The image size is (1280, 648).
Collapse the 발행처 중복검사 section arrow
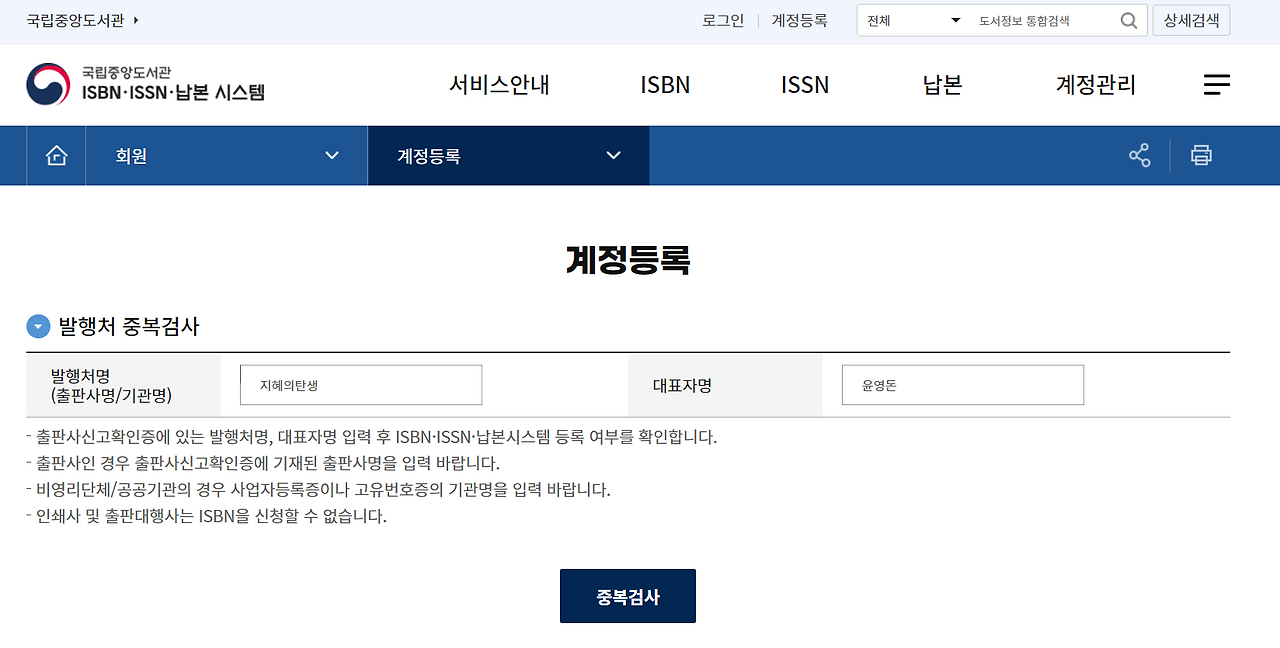(38, 326)
